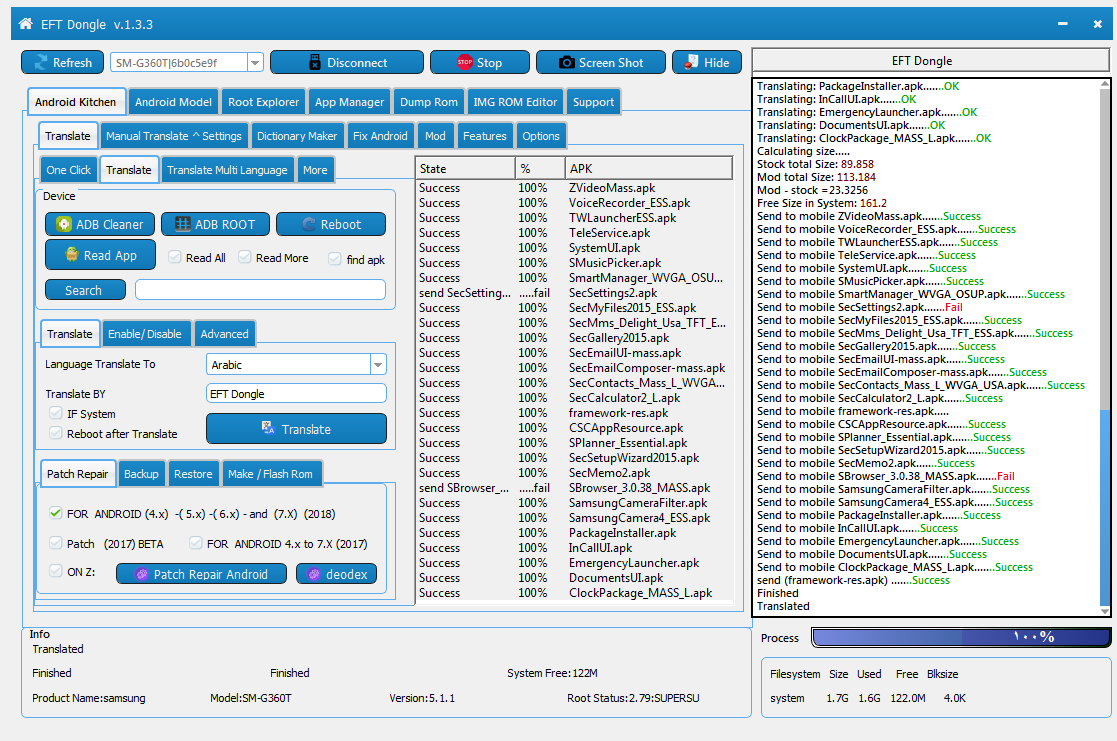Click the APK column header
Screen dimensions: 1117x741
point(648,168)
